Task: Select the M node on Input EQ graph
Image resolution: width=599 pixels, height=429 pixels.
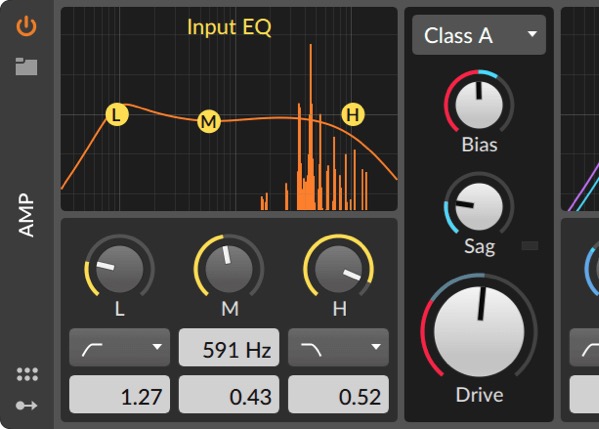Action: pyautogui.click(x=209, y=121)
